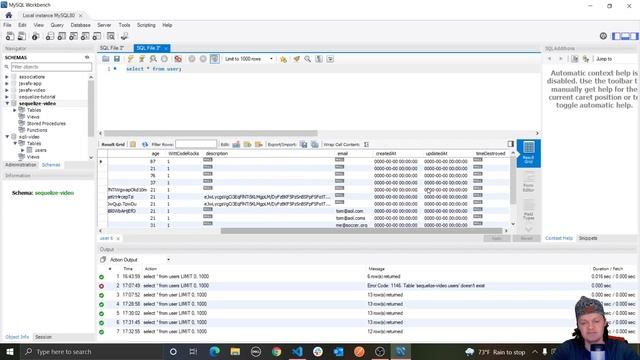Open the Snippets tab in SQL Additions
The width and height of the screenshot is (640, 360).
pos(588,238)
